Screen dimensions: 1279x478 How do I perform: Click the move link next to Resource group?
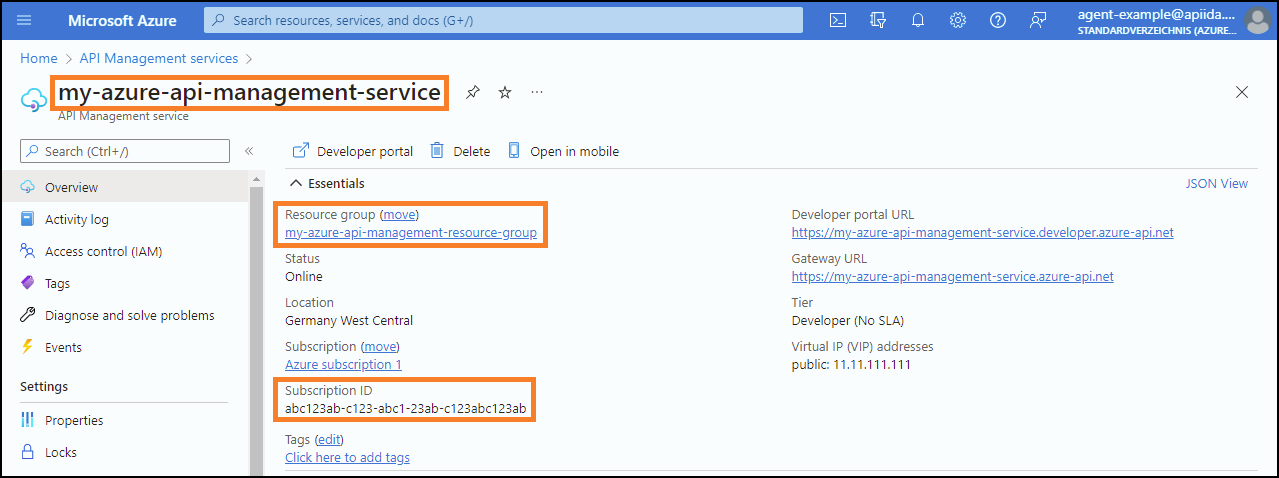(399, 215)
